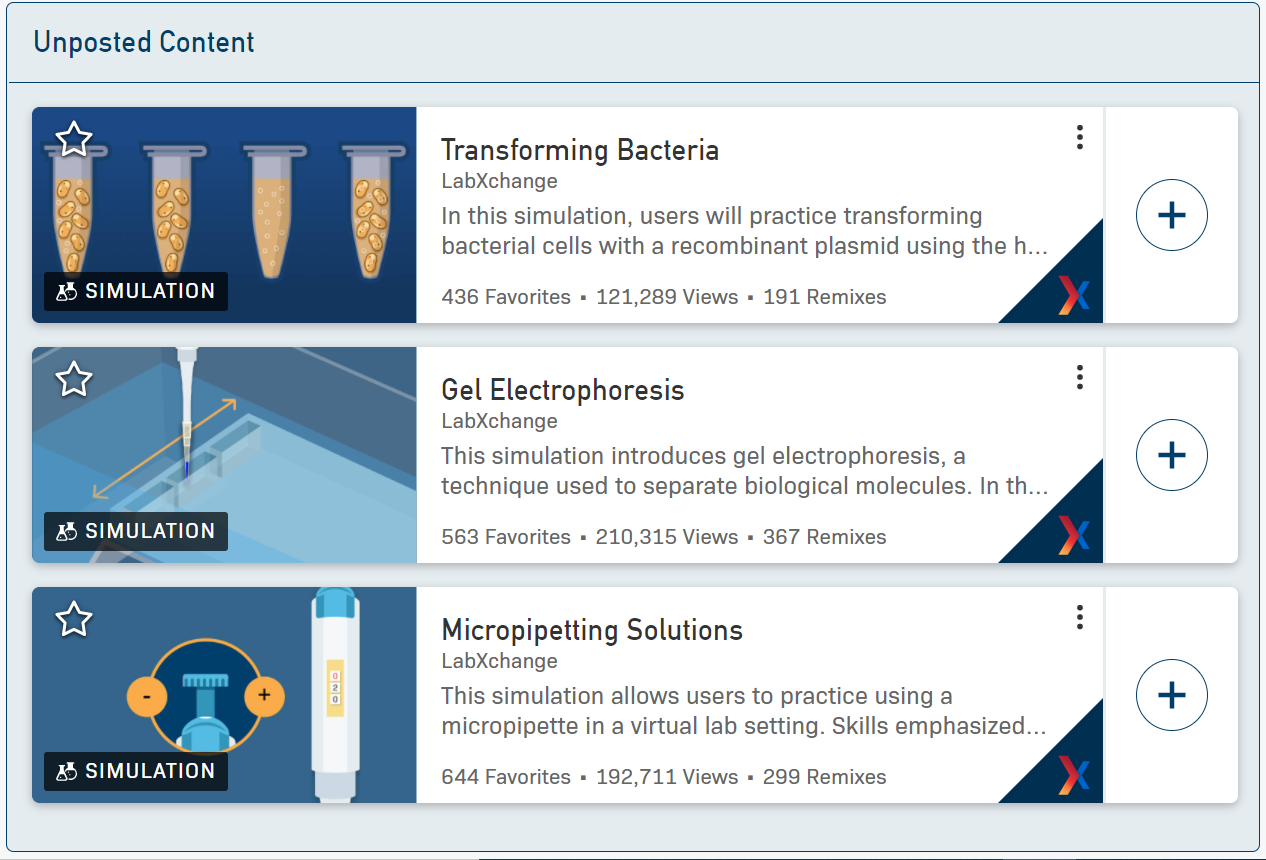Open the Micropipetting Solutions title link
This screenshot has height=860, width=1266.
[591, 630]
